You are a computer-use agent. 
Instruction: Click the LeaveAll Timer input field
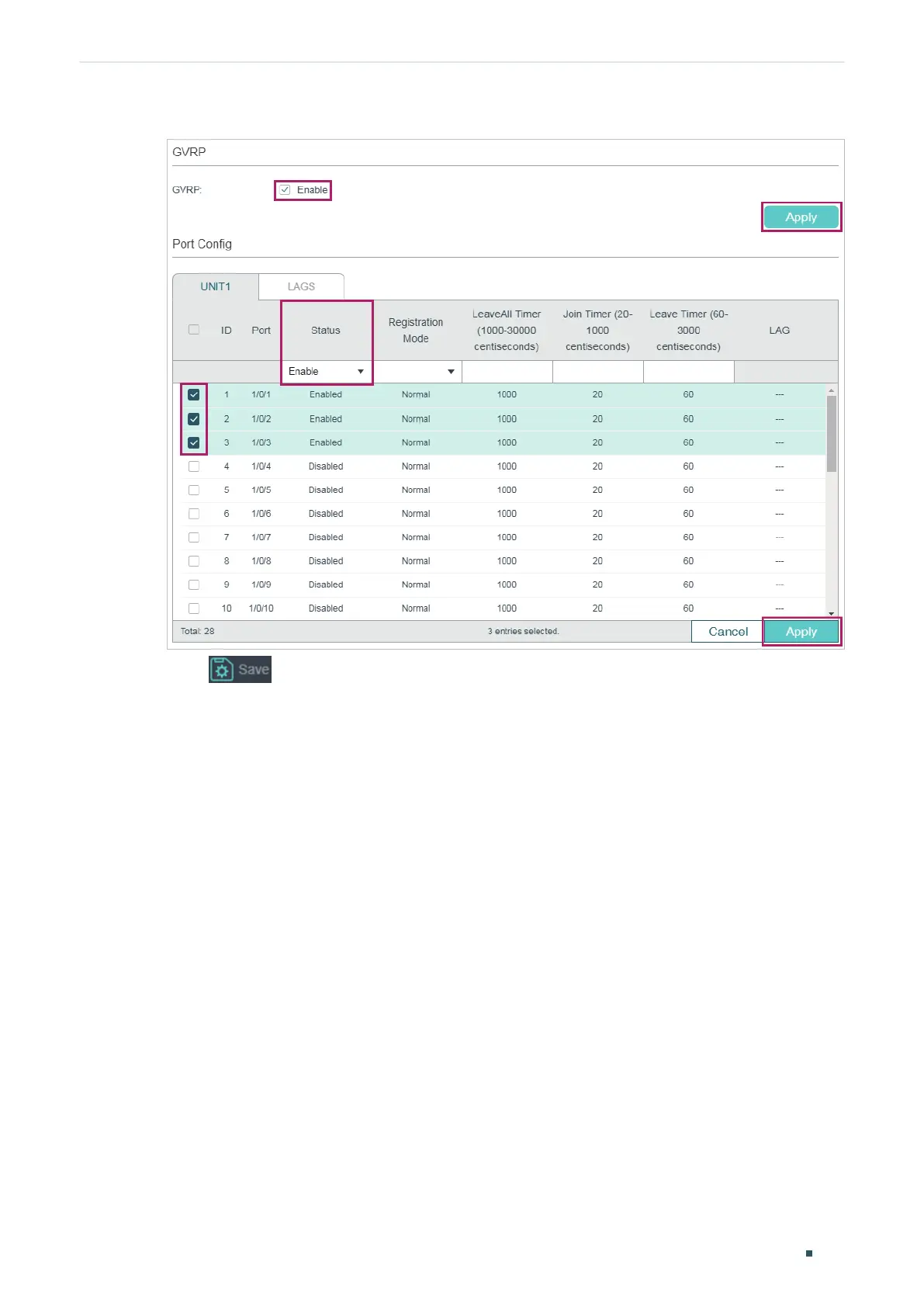click(507, 372)
